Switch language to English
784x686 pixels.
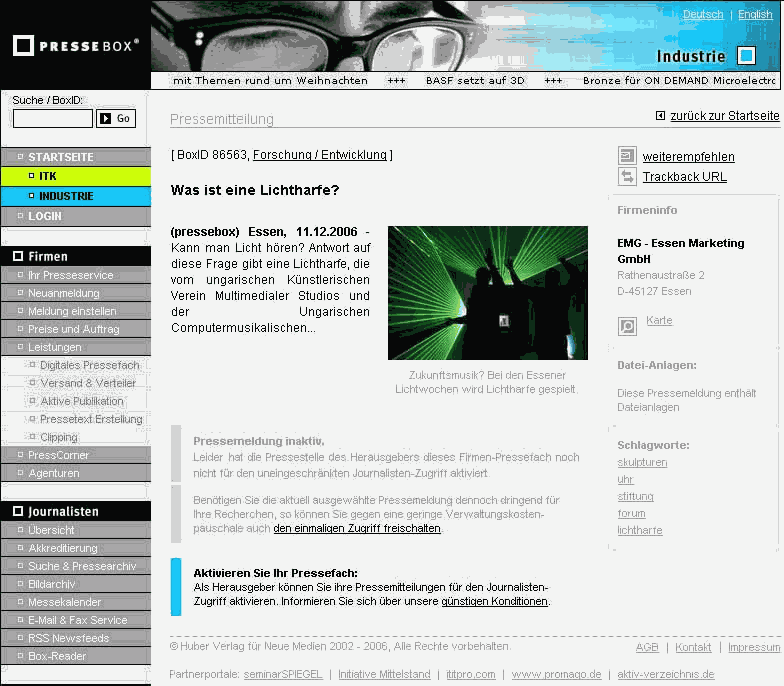755,15
